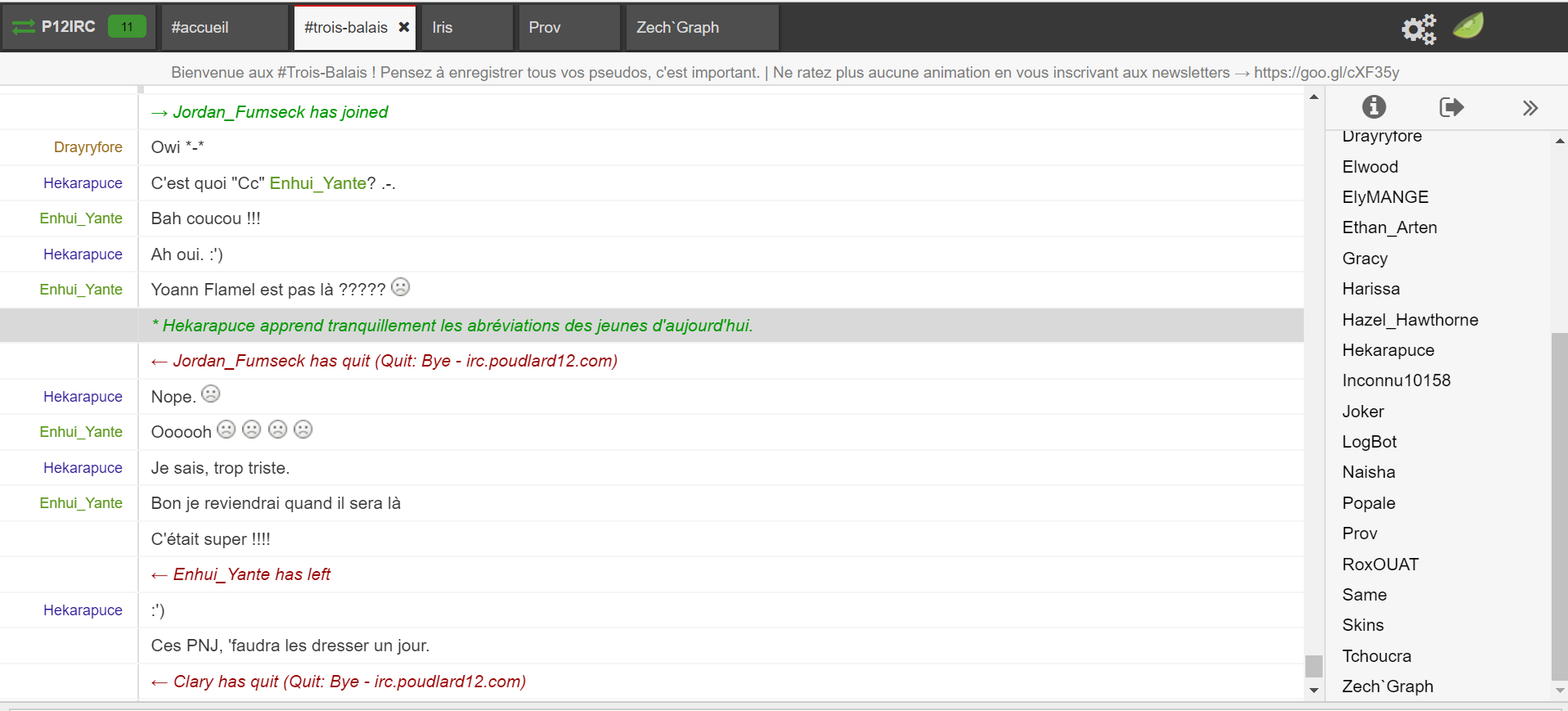Screen dimensions: 1568x711
Task: Click Hekarapuce nick beside 'C'est quoi'
Action: point(83,183)
